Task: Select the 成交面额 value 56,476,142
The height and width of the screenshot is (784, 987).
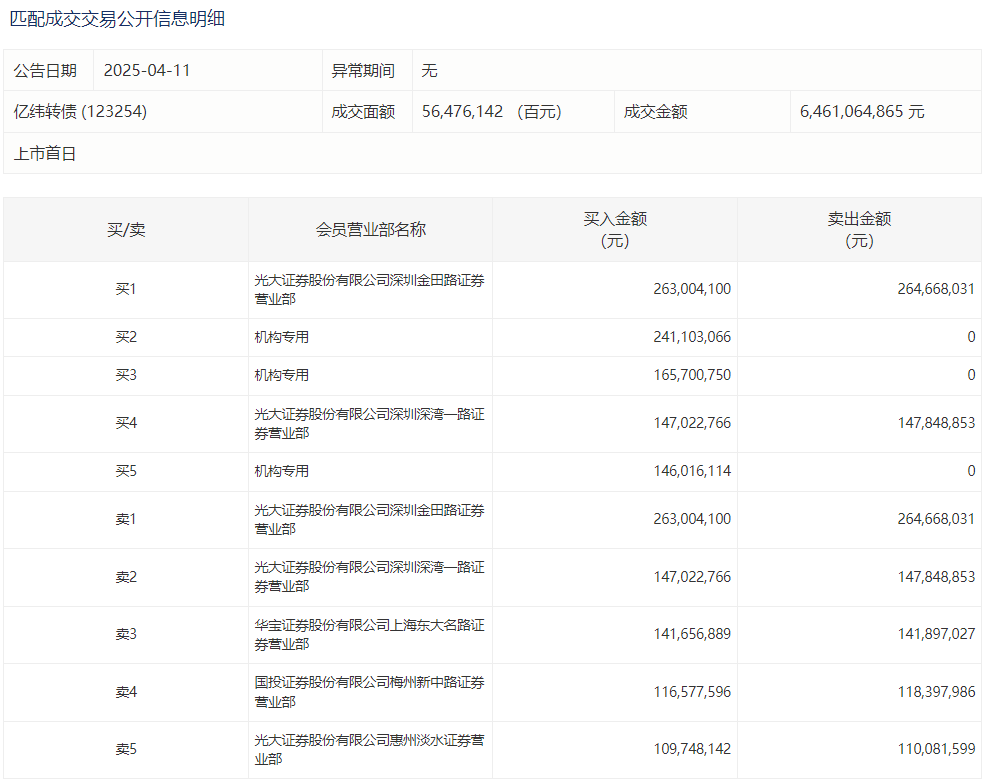Action: click(462, 112)
